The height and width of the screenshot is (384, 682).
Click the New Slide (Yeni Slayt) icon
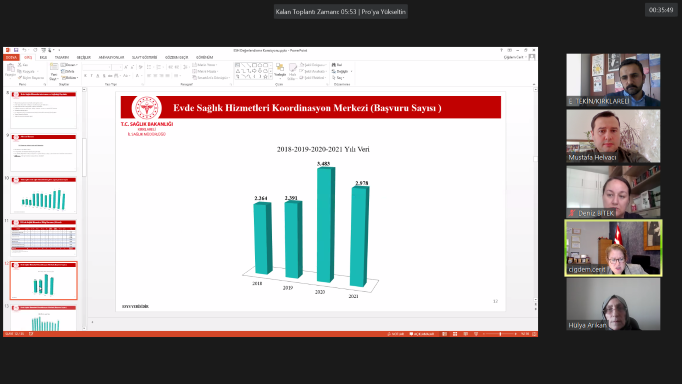point(54,71)
